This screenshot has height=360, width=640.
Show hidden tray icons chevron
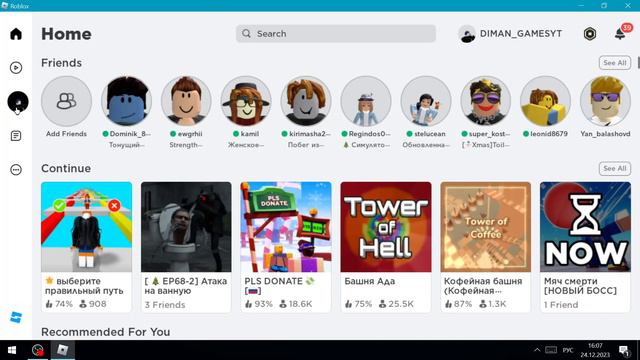[x=537, y=350]
